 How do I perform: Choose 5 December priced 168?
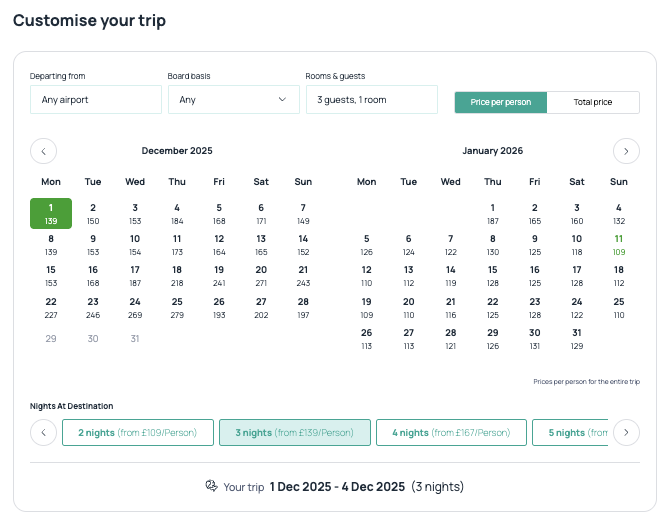[x=219, y=213]
